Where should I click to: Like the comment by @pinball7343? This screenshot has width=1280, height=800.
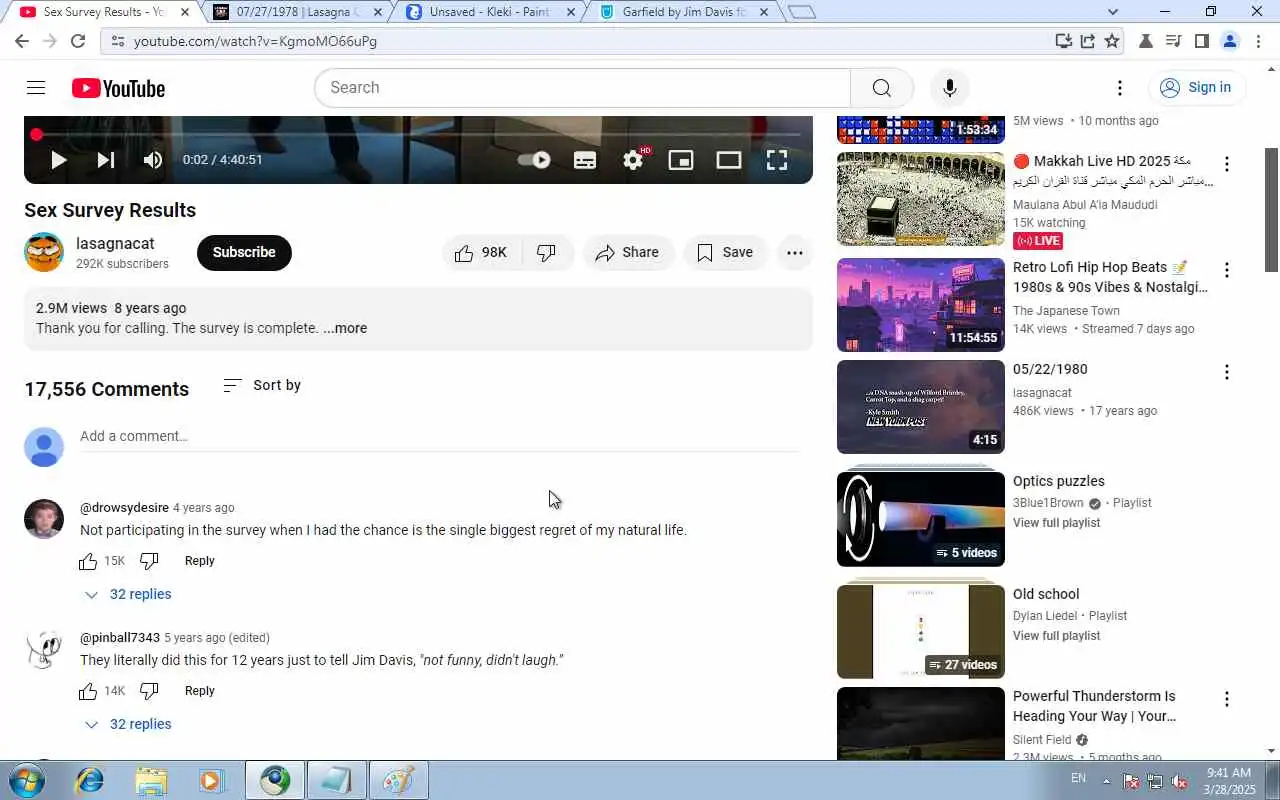(x=88, y=691)
